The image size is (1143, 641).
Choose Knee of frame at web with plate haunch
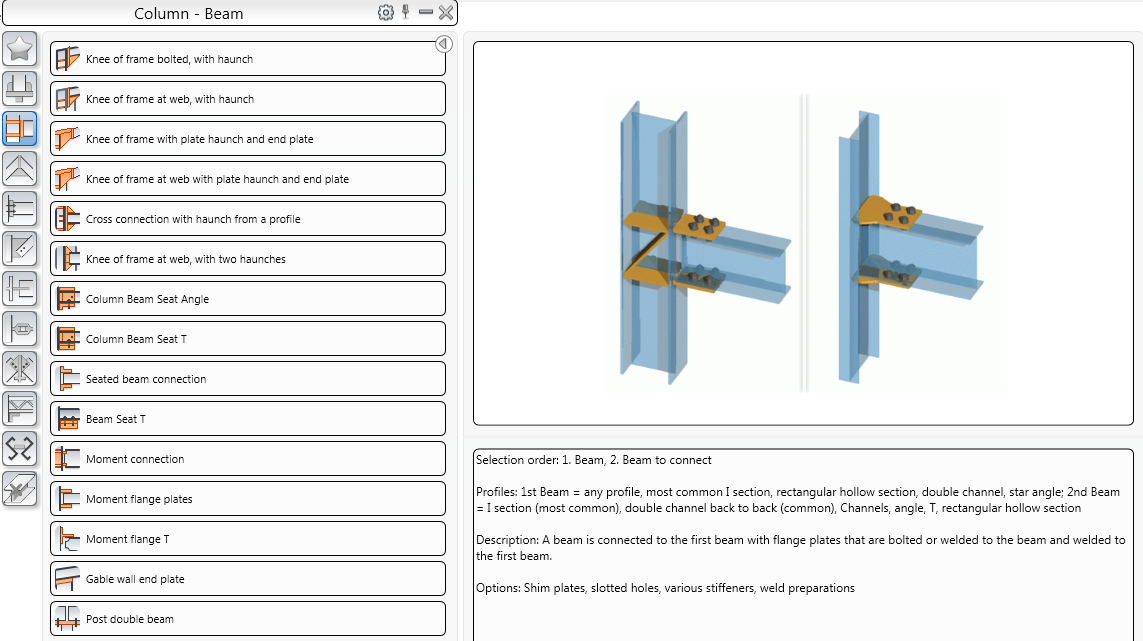click(248, 179)
